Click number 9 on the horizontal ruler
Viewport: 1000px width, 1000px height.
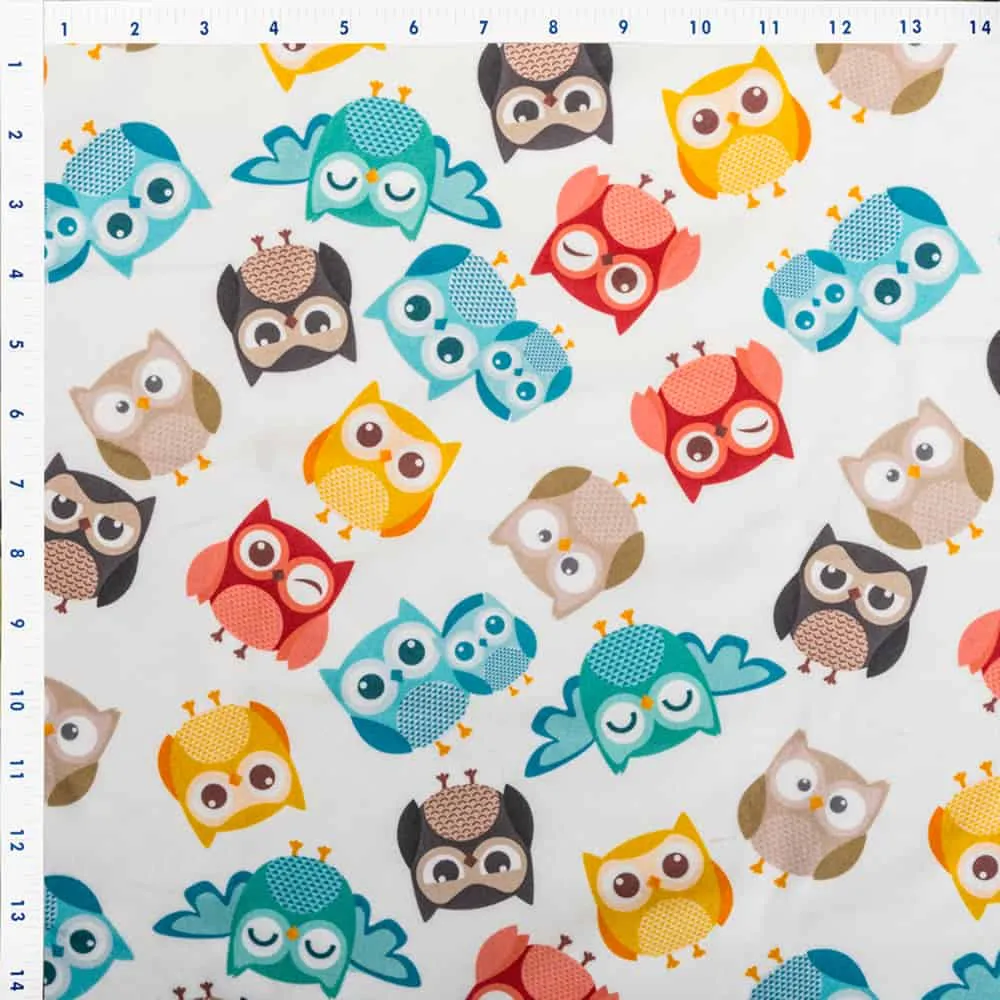pyautogui.click(x=623, y=27)
